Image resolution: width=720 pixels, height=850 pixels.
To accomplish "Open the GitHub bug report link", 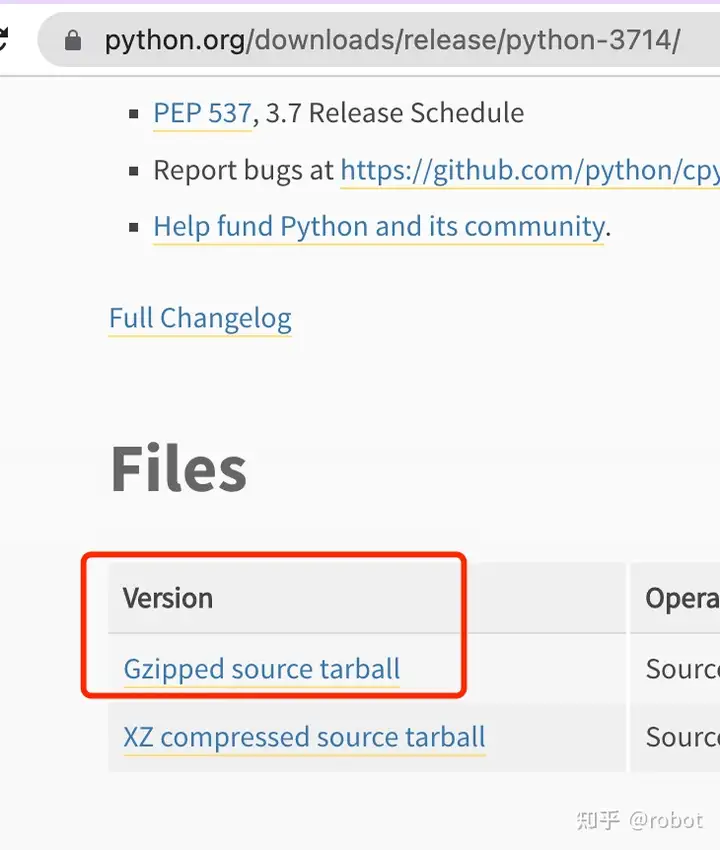I will click(529, 170).
